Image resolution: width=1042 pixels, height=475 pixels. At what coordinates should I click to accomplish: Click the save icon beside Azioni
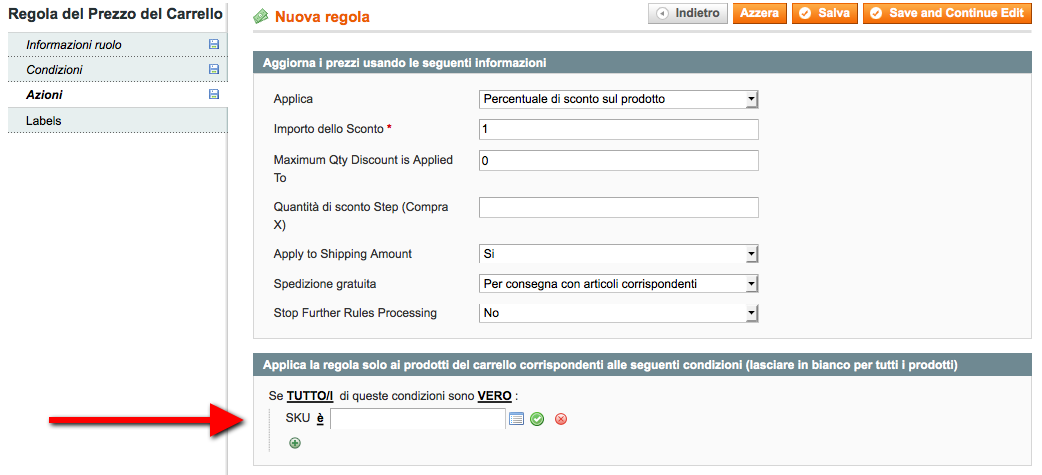click(x=213, y=95)
